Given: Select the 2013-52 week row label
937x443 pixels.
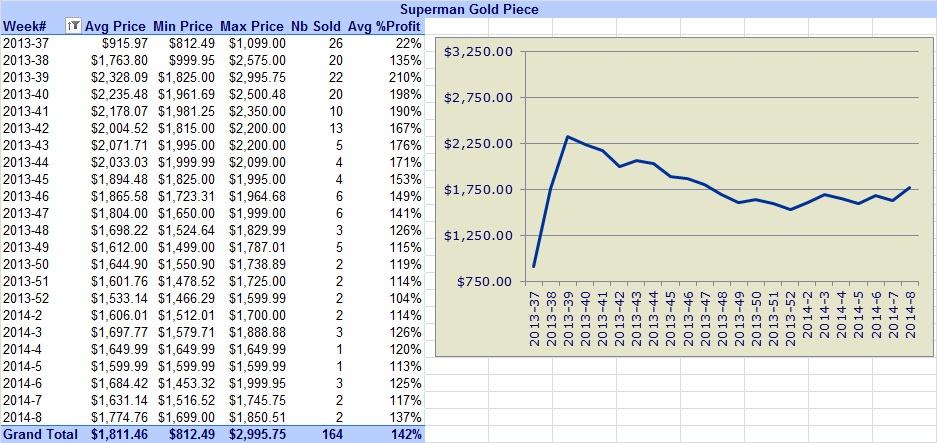Looking at the screenshot, I should pyautogui.click(x=24, y=298).
